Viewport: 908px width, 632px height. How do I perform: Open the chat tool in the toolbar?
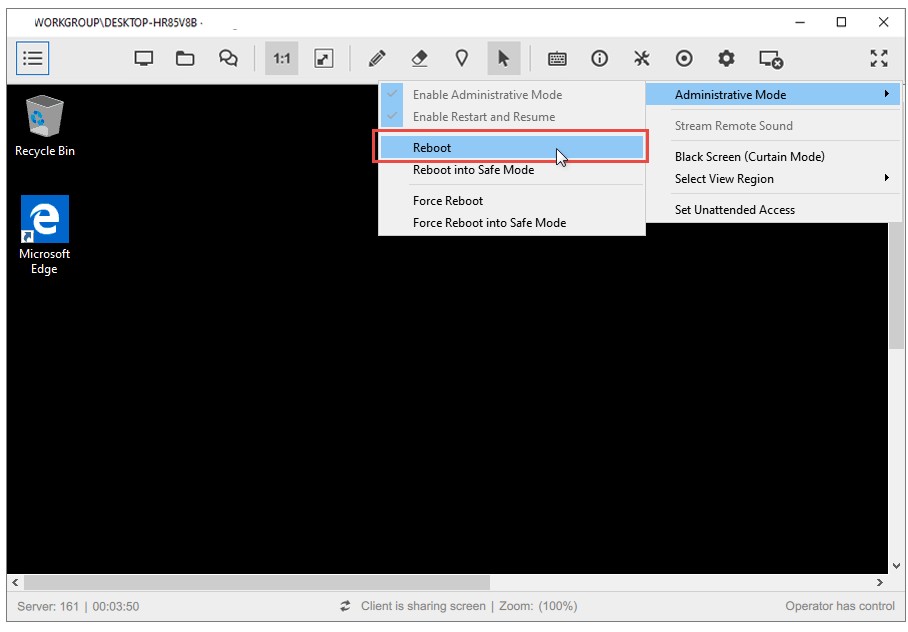tap(227, 58)
